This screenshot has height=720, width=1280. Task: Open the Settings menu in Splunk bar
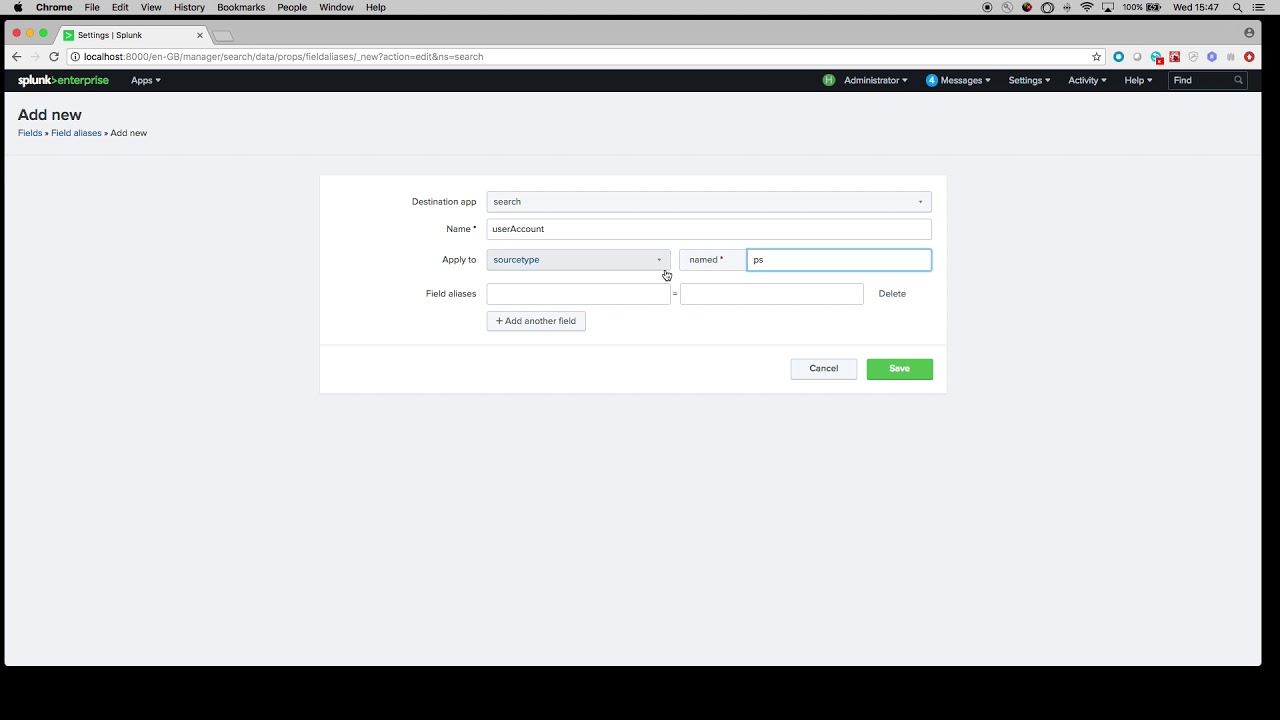1029,80
